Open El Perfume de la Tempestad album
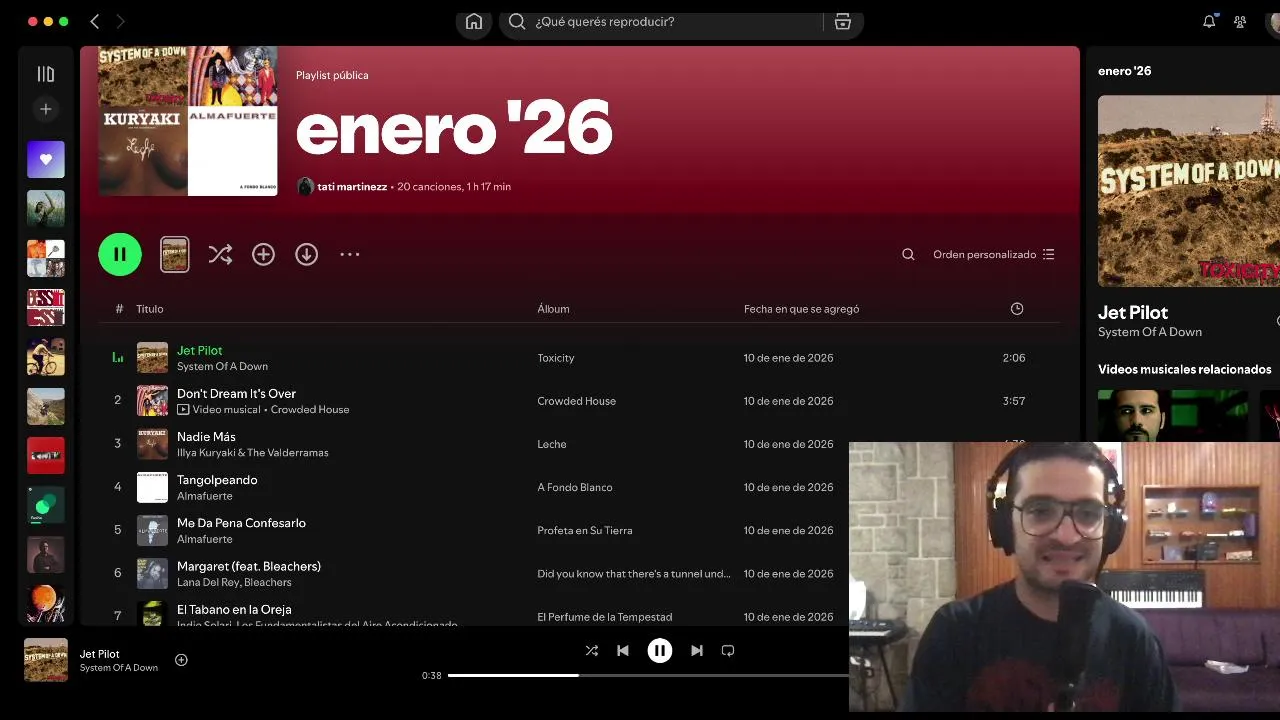1280x720 pixels. (x=604, y=617)
